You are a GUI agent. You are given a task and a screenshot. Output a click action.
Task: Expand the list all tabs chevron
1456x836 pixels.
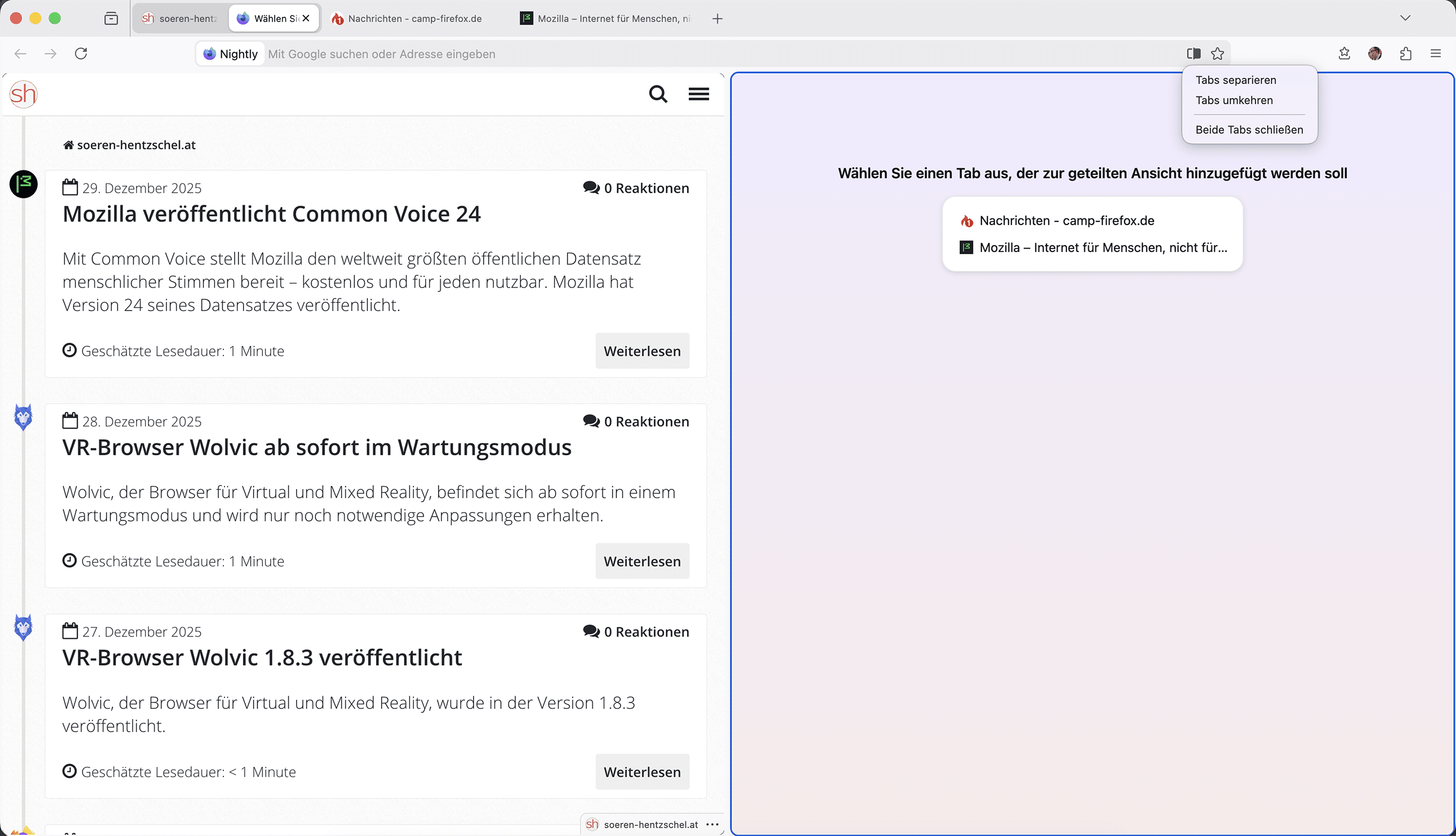click(x=1405, y=18)
